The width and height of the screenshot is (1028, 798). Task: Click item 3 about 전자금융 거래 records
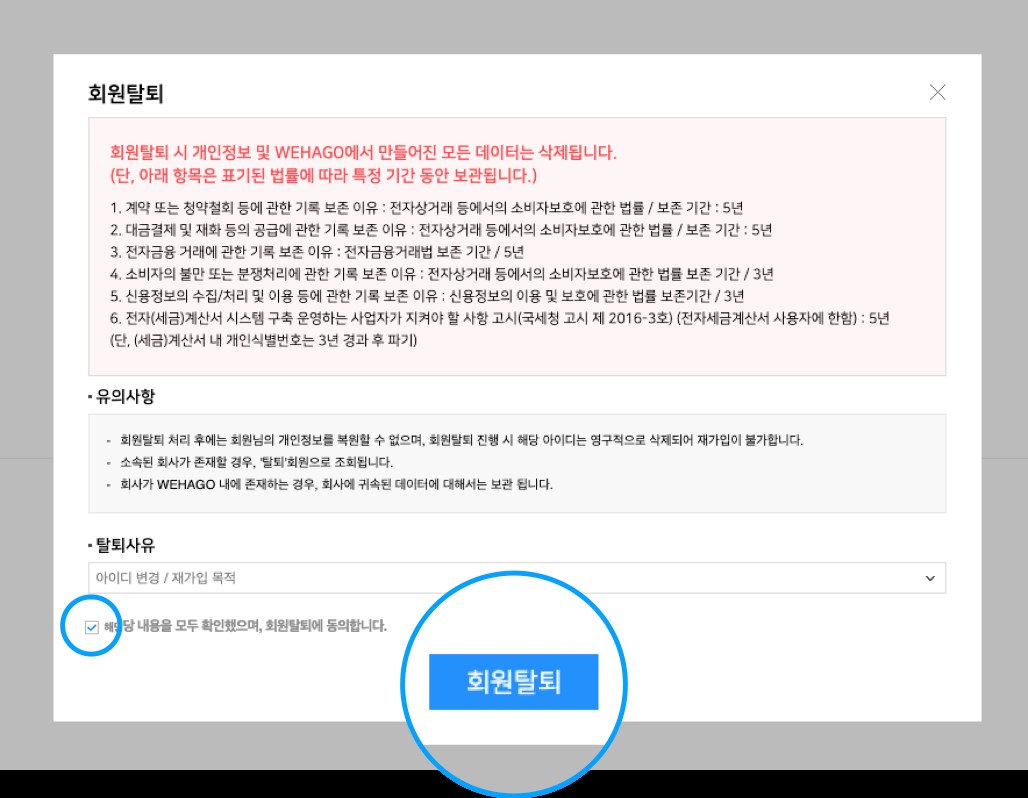[x=317, y=252]
